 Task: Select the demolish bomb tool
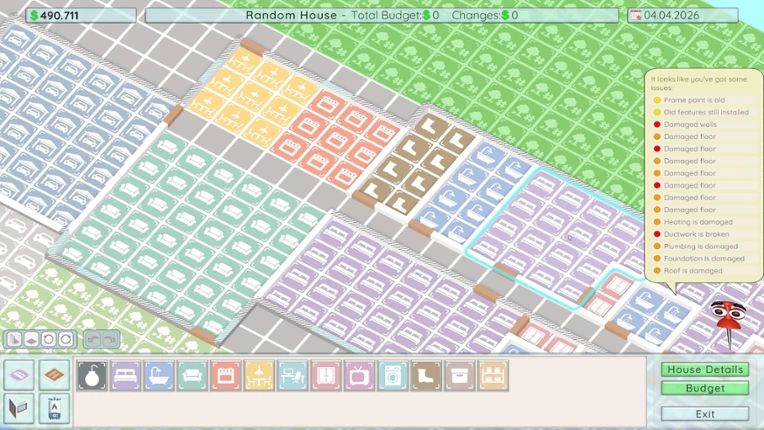click(x=92, y=375)
